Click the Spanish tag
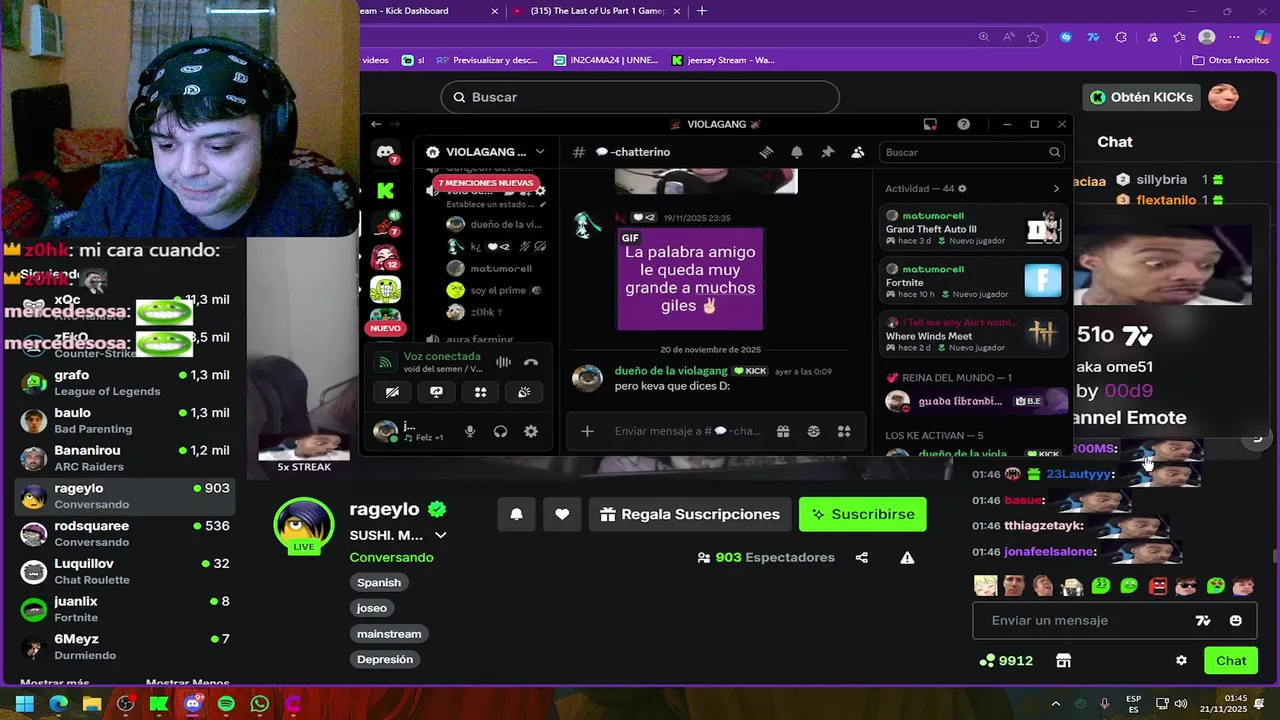Image resolution: width=1280 pixels, height=720 pixels. pos(379,582)
